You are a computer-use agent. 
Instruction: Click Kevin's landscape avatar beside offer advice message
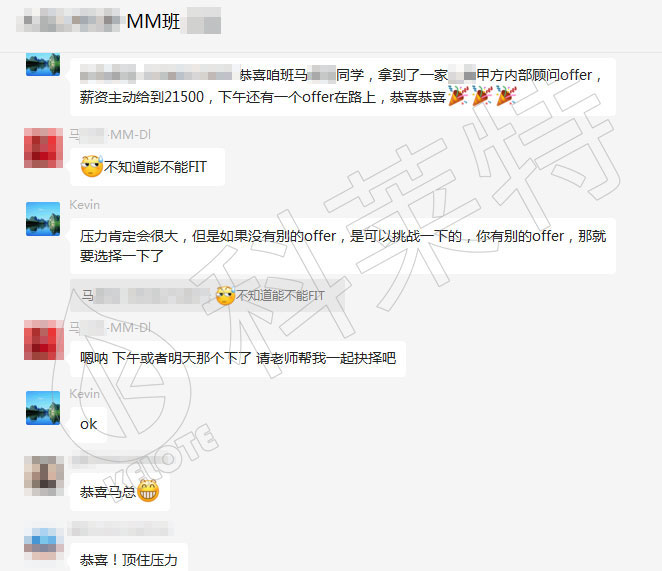(x=43, y=219)
